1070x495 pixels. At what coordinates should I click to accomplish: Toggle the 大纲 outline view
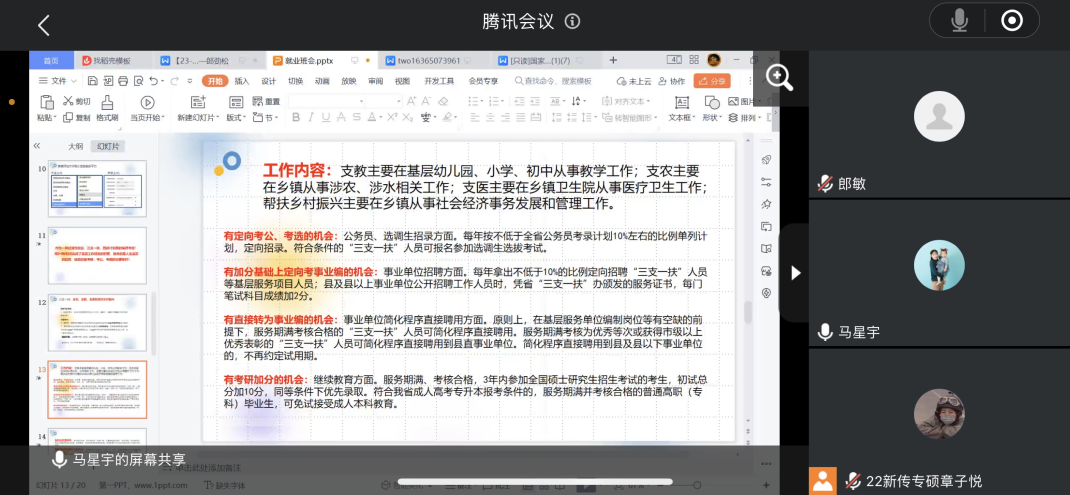pos(74,146)
